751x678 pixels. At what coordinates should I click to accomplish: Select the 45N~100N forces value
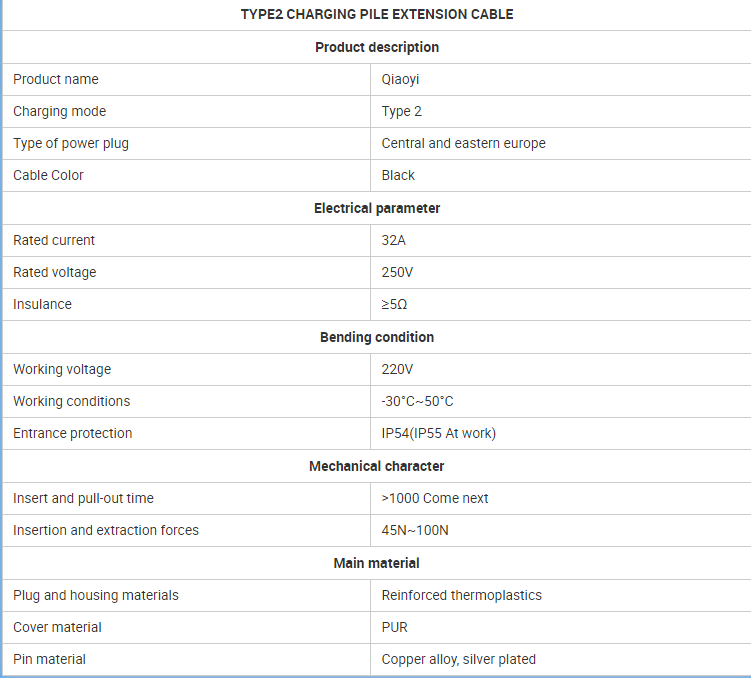click(415, 531)
